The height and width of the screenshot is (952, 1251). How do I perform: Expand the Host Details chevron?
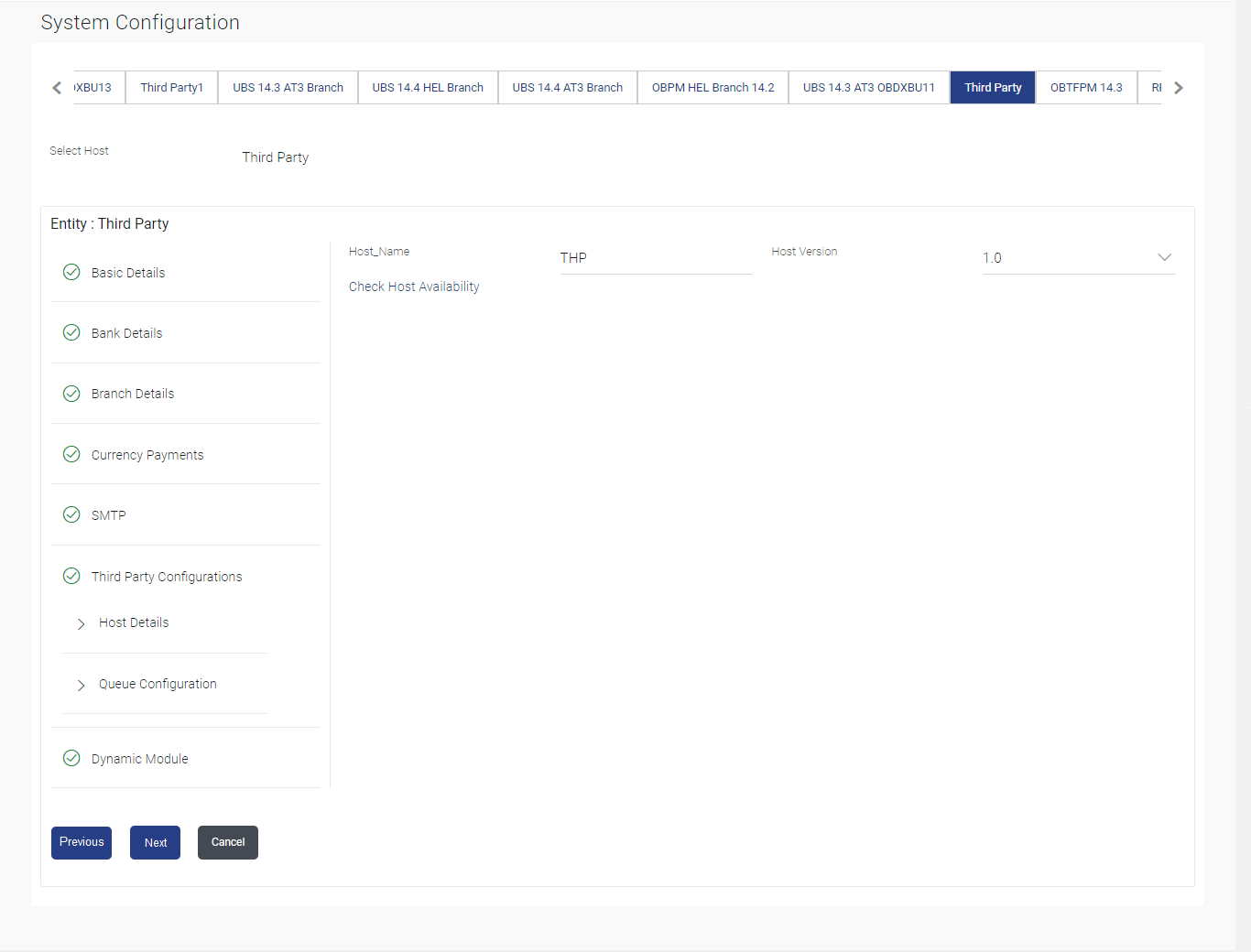[81, 623]
